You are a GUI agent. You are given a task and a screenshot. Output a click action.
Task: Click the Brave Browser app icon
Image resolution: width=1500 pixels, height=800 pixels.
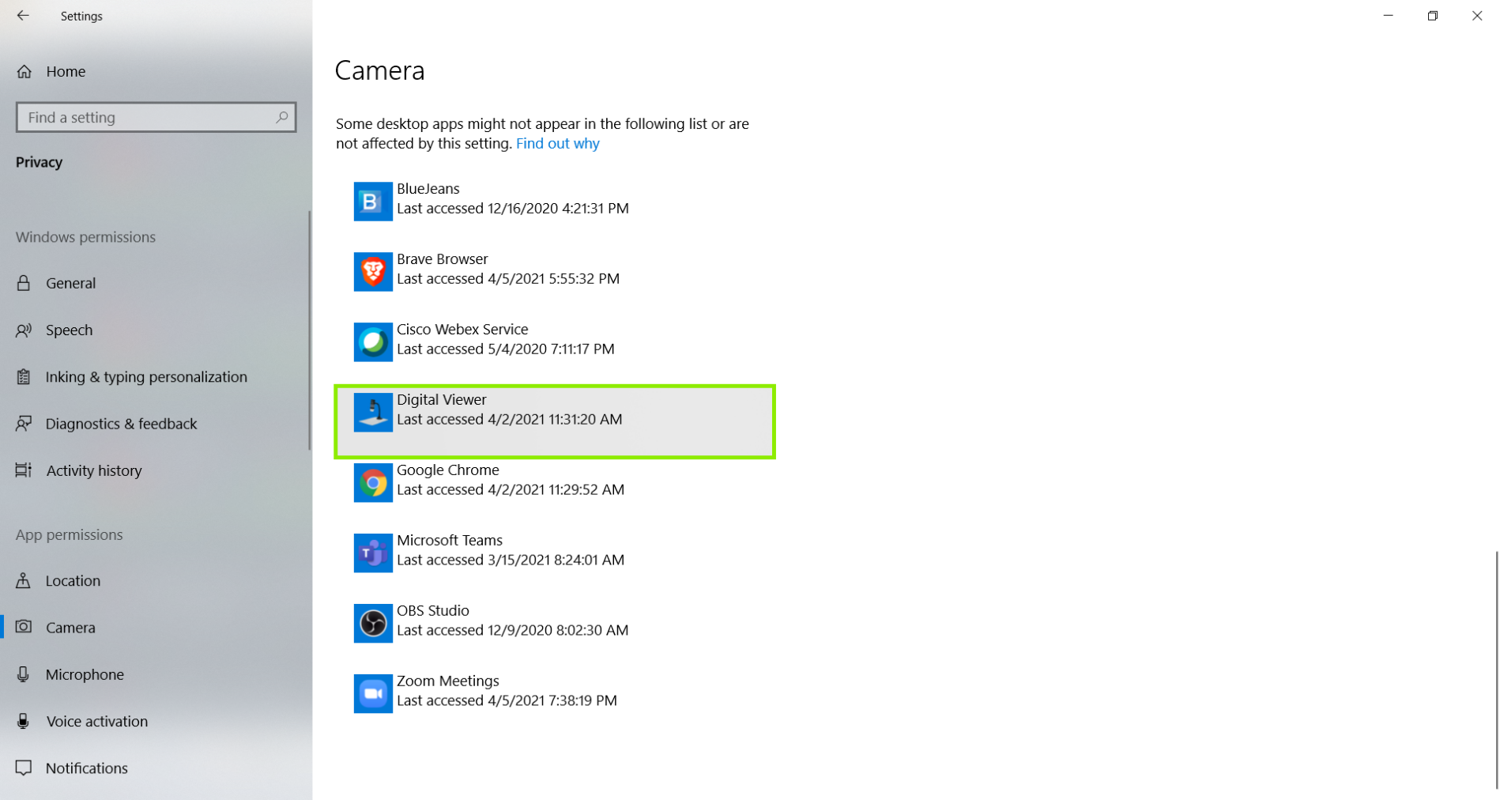[371, 271]
